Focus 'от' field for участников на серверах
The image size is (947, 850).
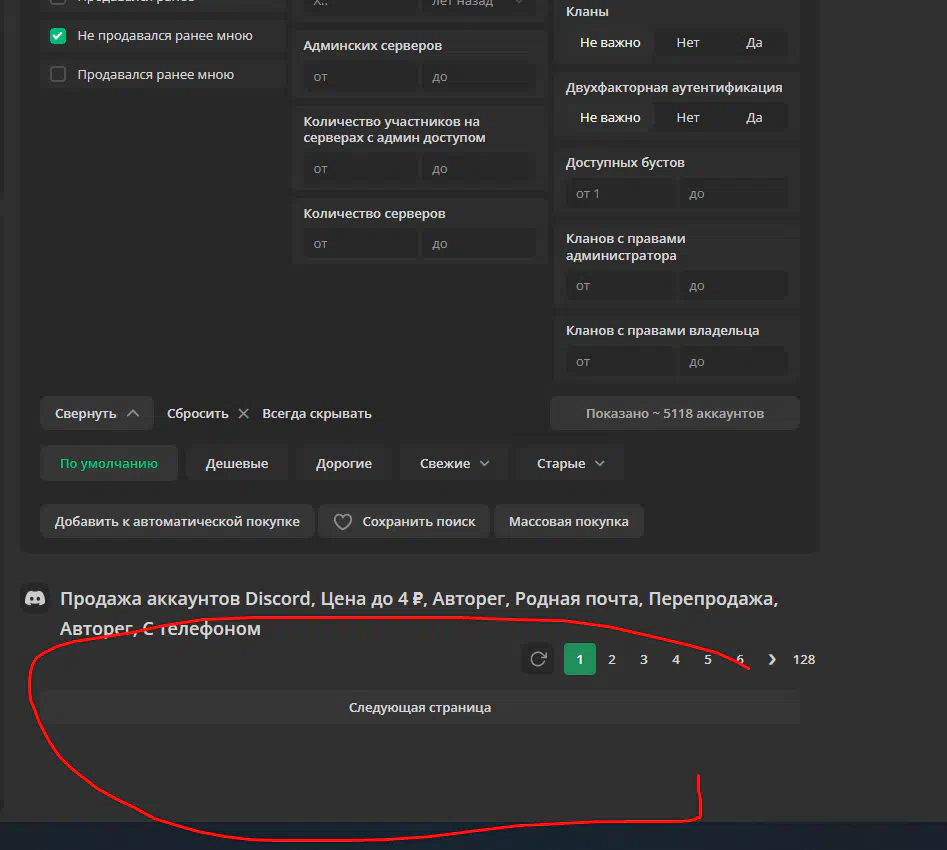point(361,169)
